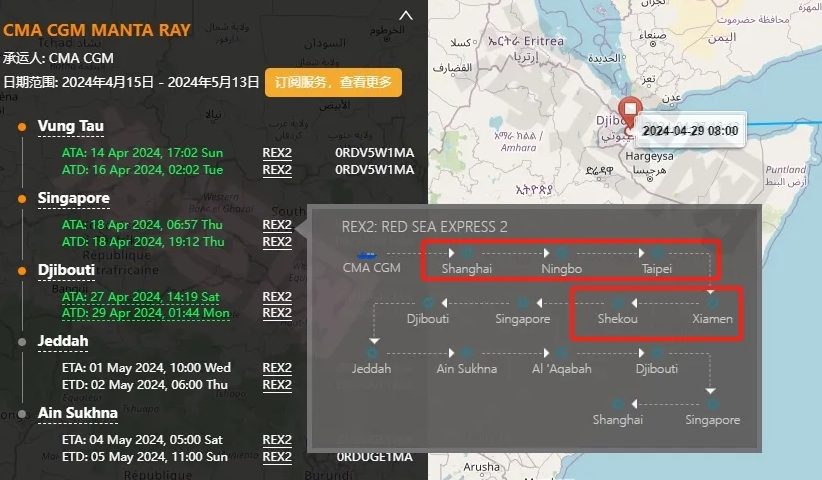Click the Al 'Aqabah node circle in route diagram
Image resolution: width=822 pixels, height=480 pixels.
[561, 353]
